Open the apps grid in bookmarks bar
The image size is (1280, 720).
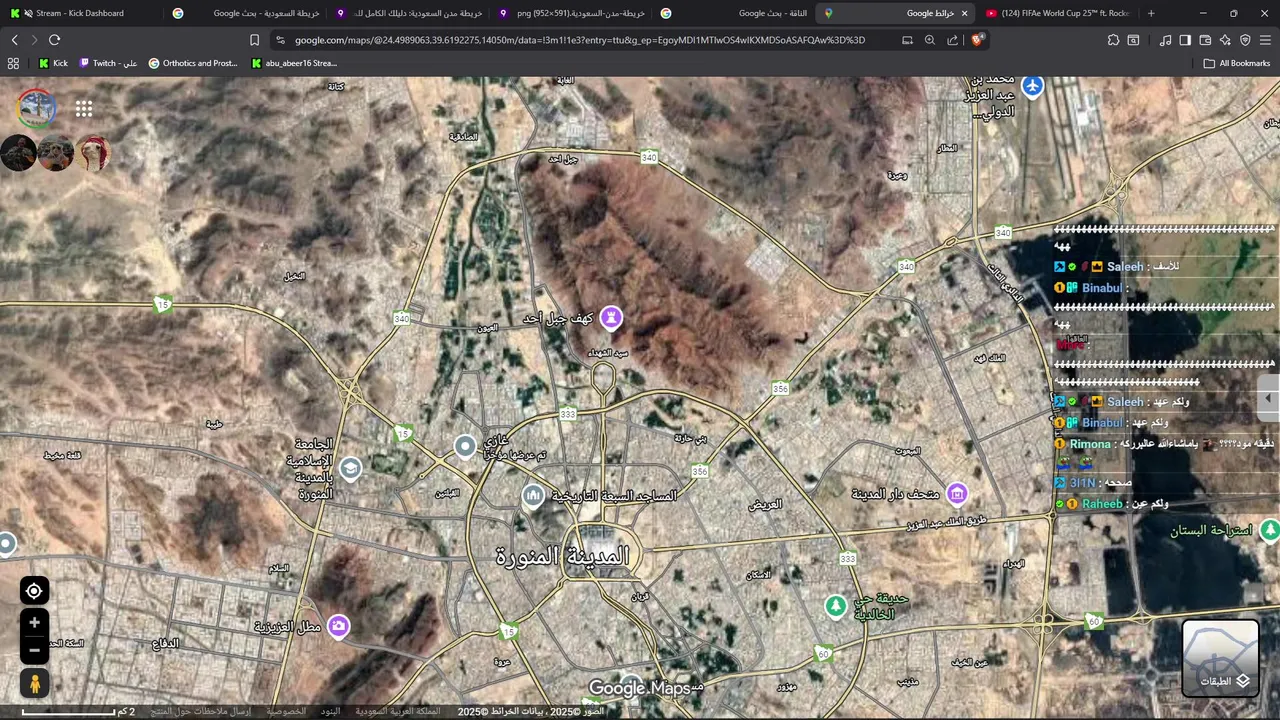click(13, 63)
